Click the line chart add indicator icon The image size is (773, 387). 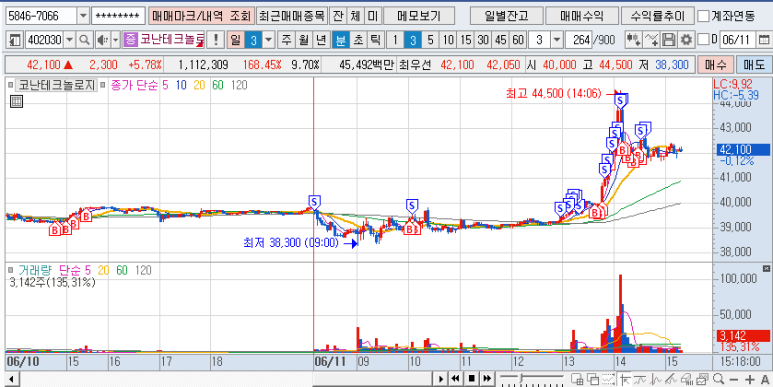[651, 40]
